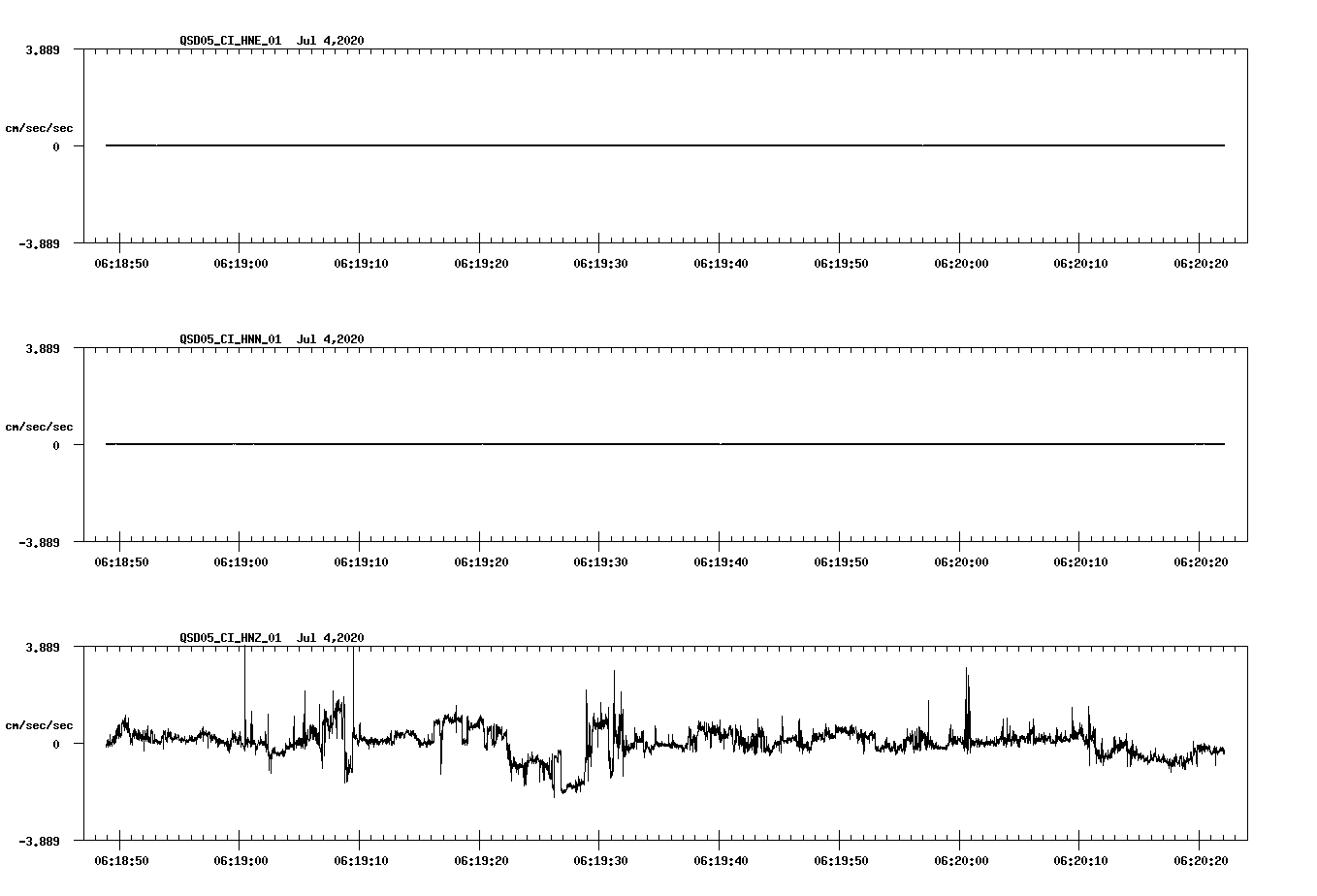This screenshot has height=896, width=1317.
Task: Select the QSD05_CI_HNE_01 Jul 4,2020 title
Action: pyautogui.click(x=272, y=41)
